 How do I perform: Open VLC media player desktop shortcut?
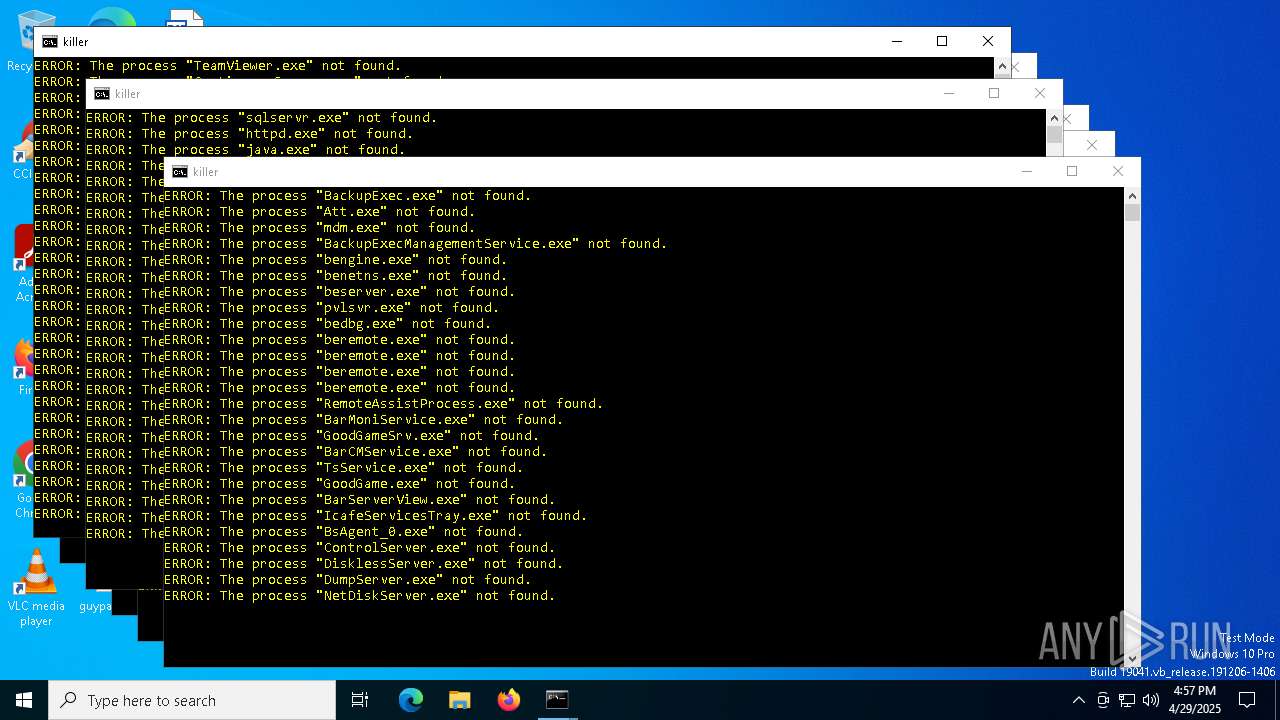36,588
